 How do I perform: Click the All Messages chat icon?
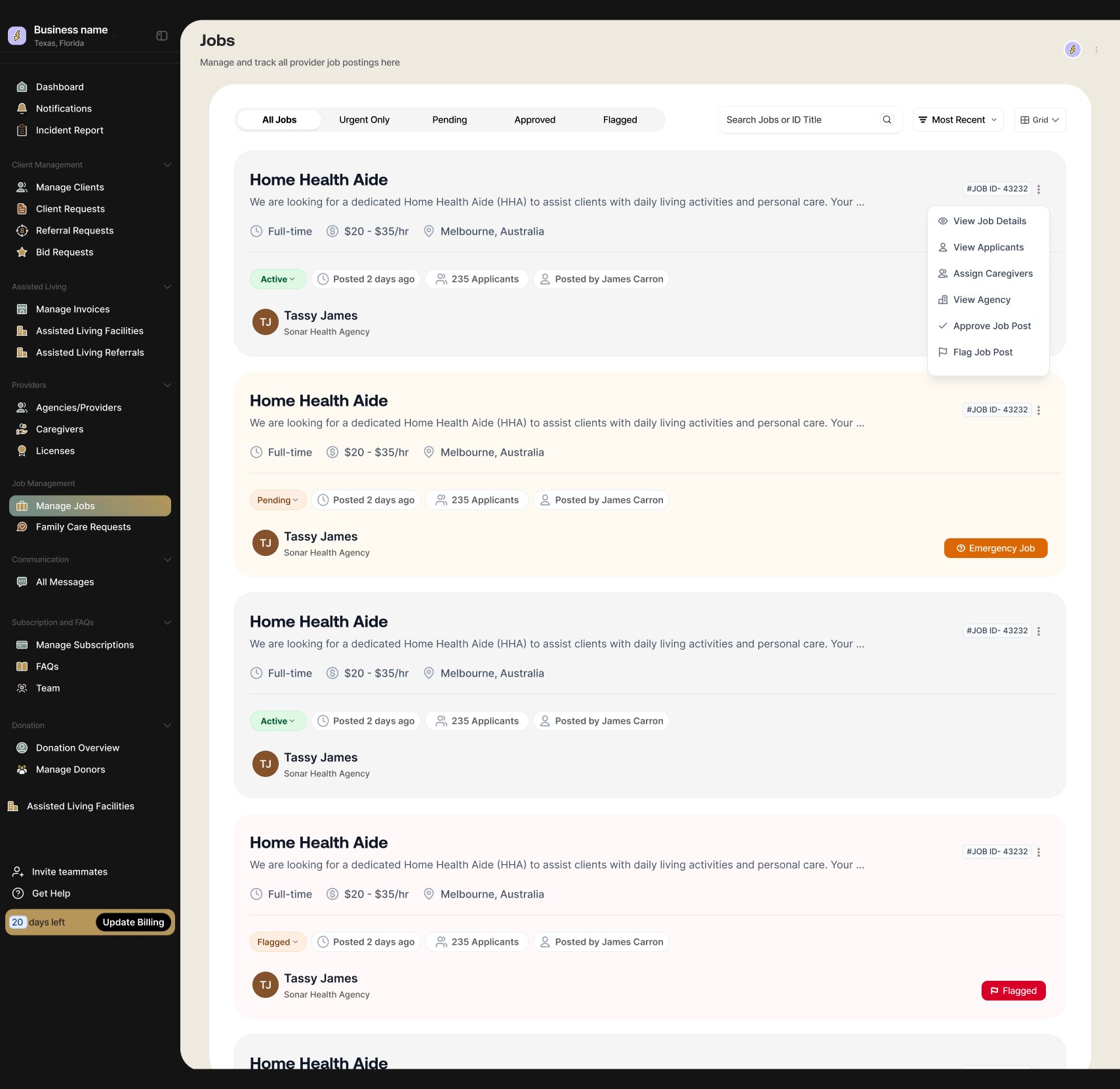point(22,582)
